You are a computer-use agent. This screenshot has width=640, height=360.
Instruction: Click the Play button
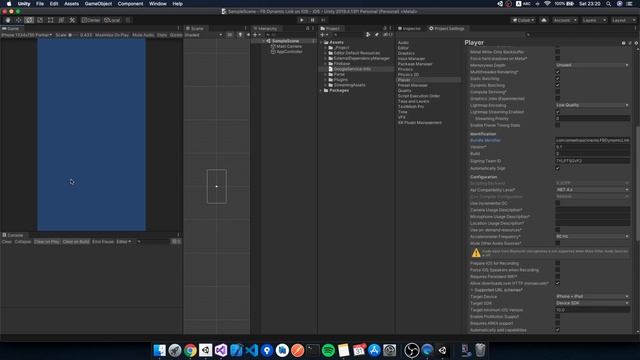pos(302,20)
